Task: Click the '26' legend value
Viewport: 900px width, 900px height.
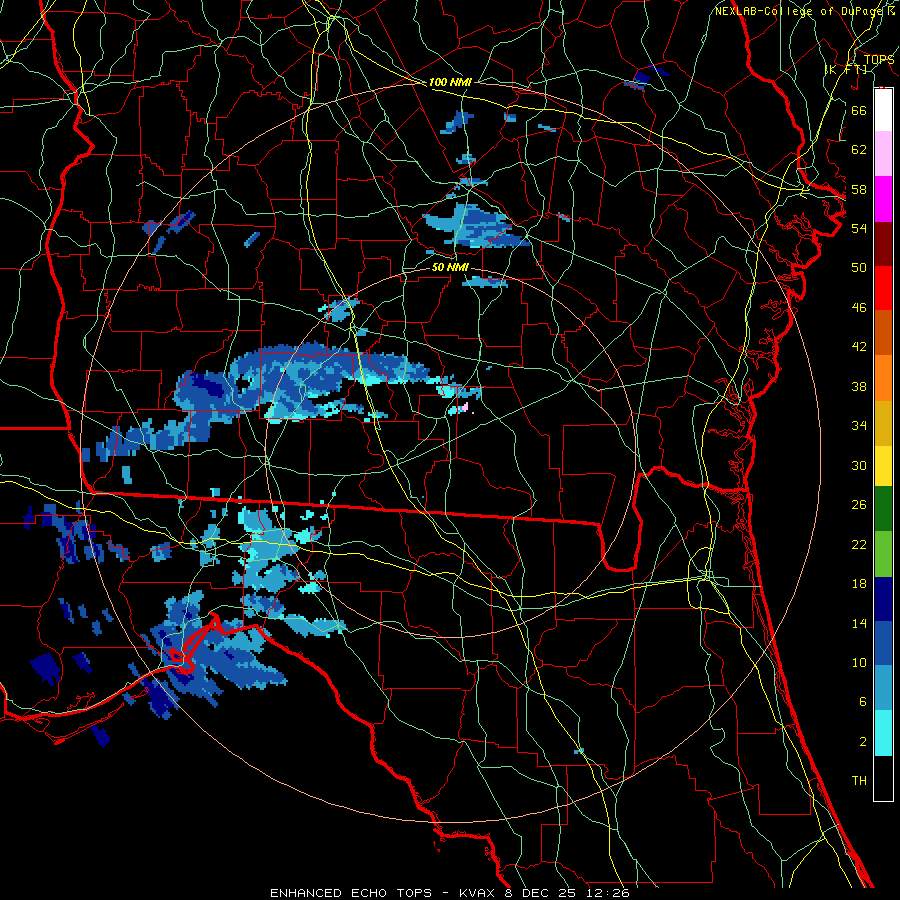Action: [859, 505]
